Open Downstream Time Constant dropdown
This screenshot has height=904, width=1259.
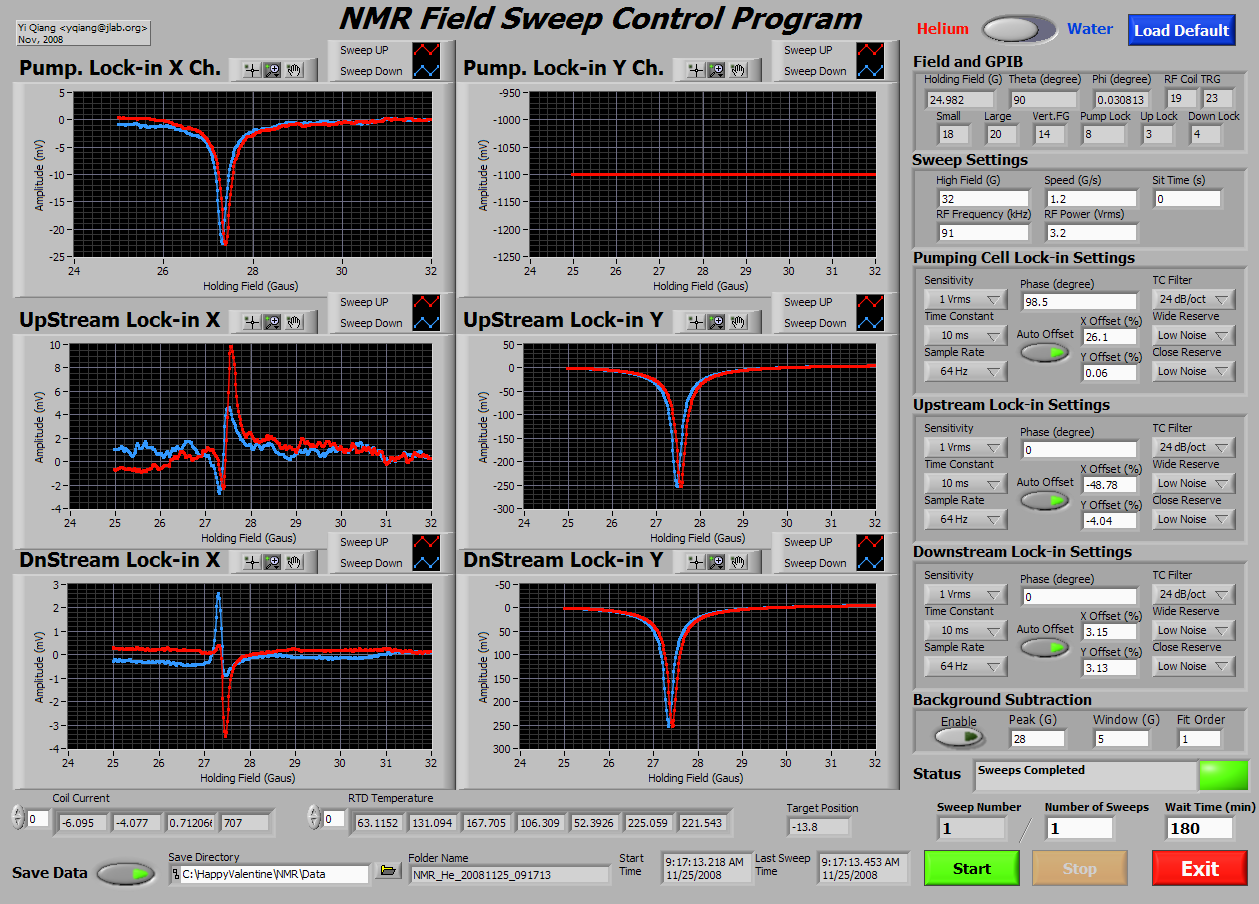(x=966, y=630)
